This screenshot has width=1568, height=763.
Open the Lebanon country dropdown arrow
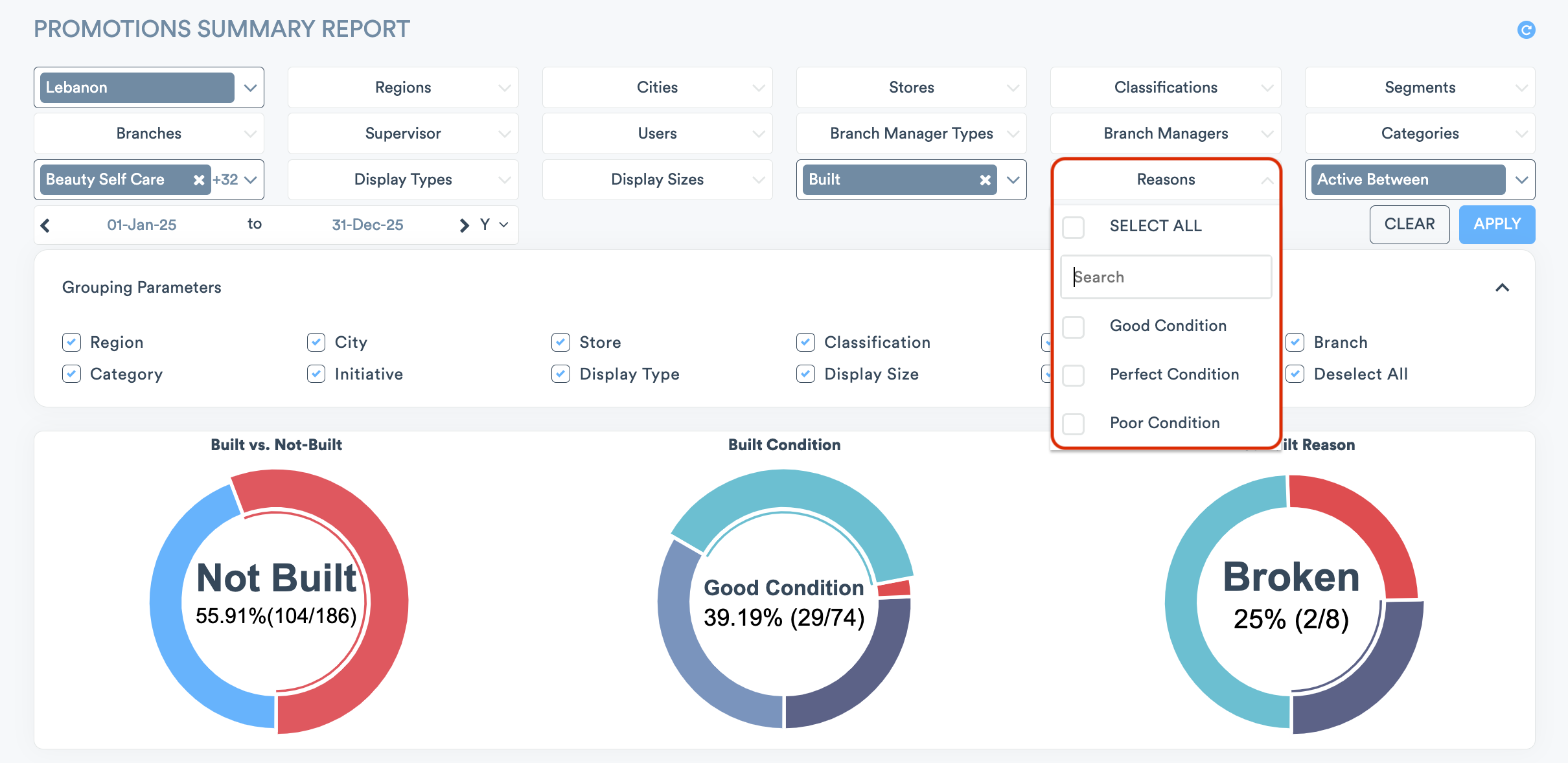(x=251, y=87)
